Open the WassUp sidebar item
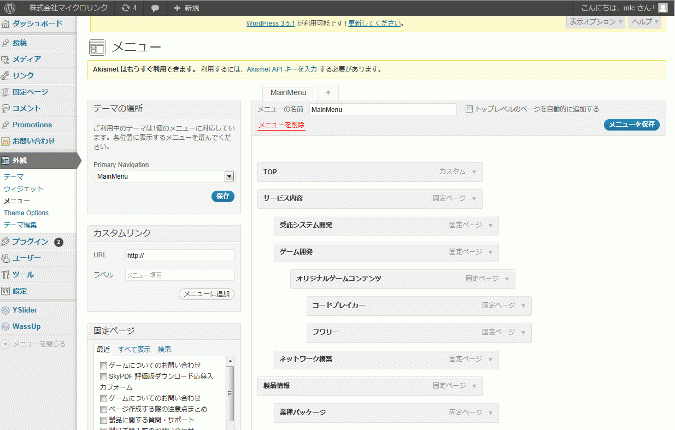The height and width of the screenshot is (430, 675). (x=27, y=326)
